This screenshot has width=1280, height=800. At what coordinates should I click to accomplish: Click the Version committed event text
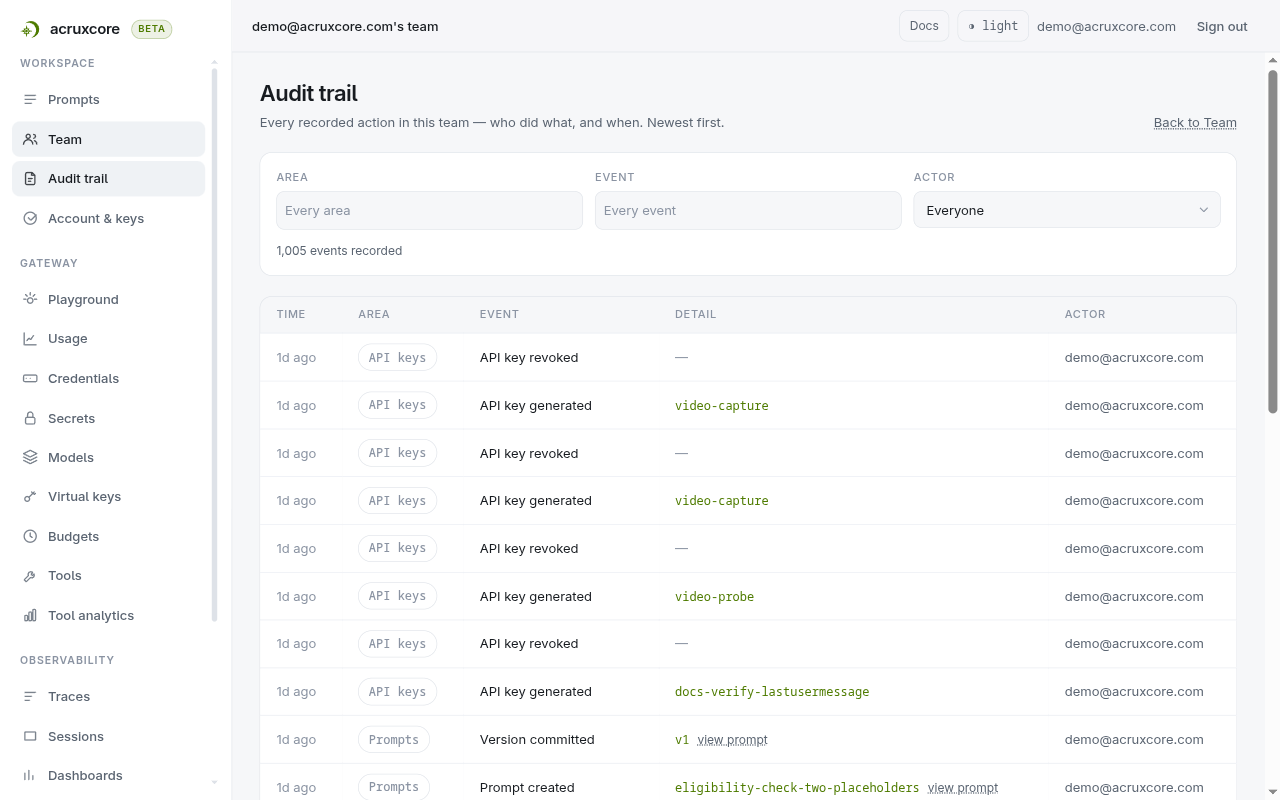coord(537,740)
